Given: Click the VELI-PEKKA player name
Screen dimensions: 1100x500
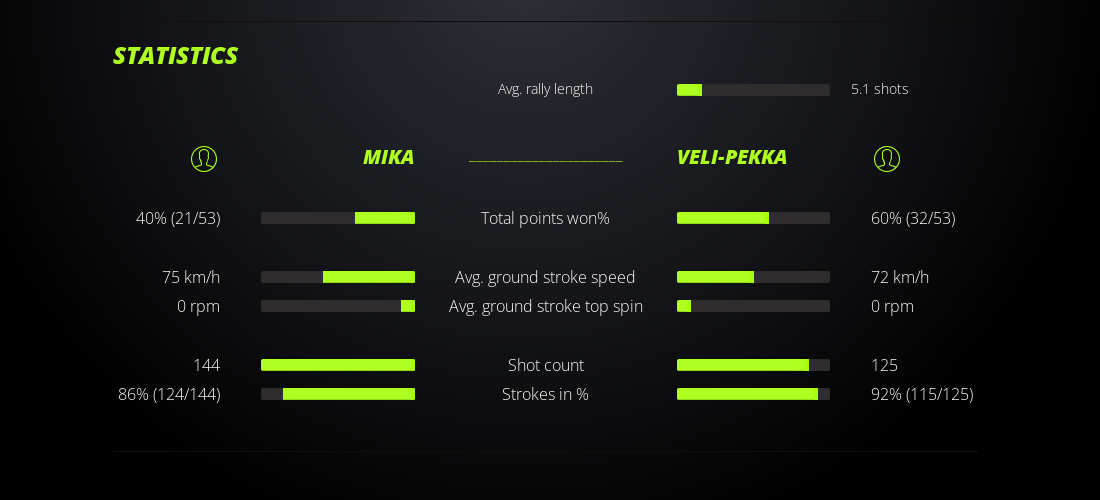Looking at the screenshot, I should (732, 157).
